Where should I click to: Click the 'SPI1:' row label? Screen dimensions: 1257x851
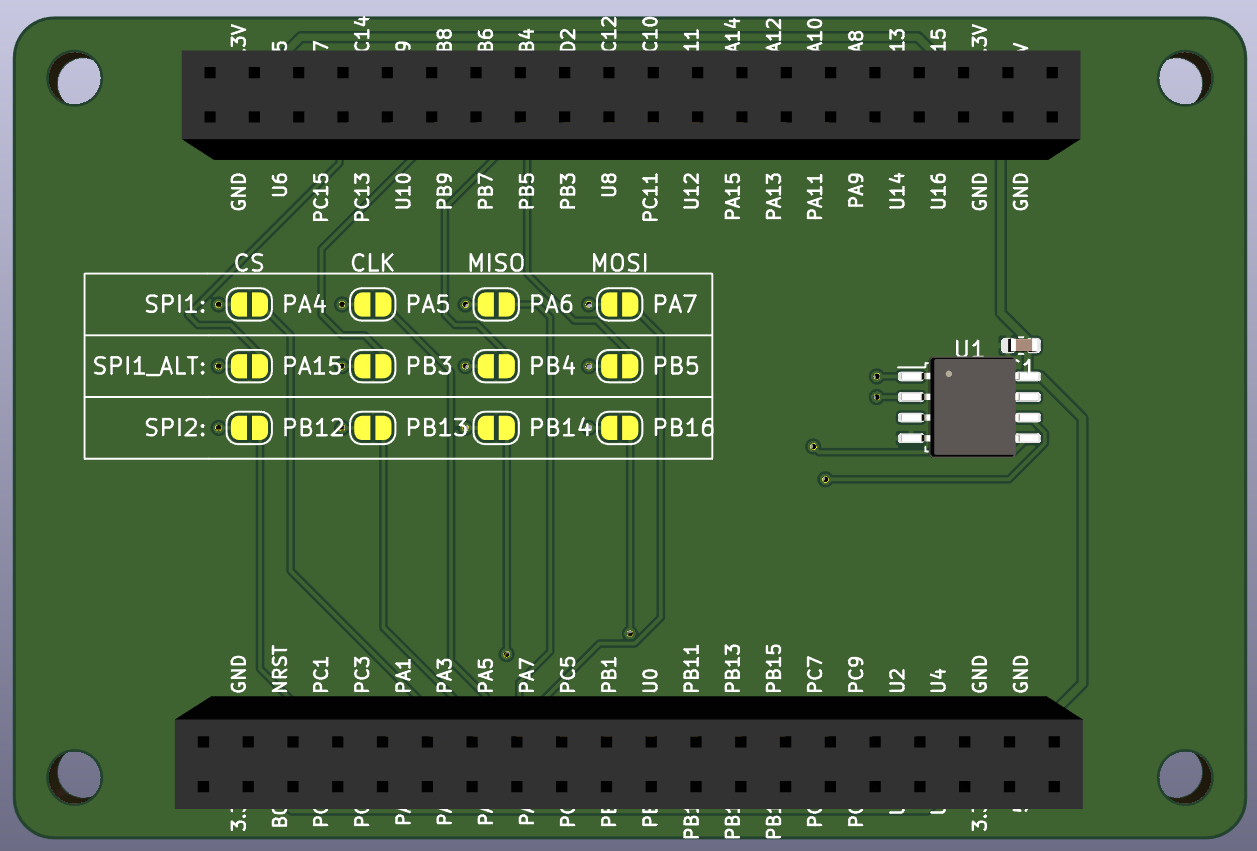(x=175, y=305)
